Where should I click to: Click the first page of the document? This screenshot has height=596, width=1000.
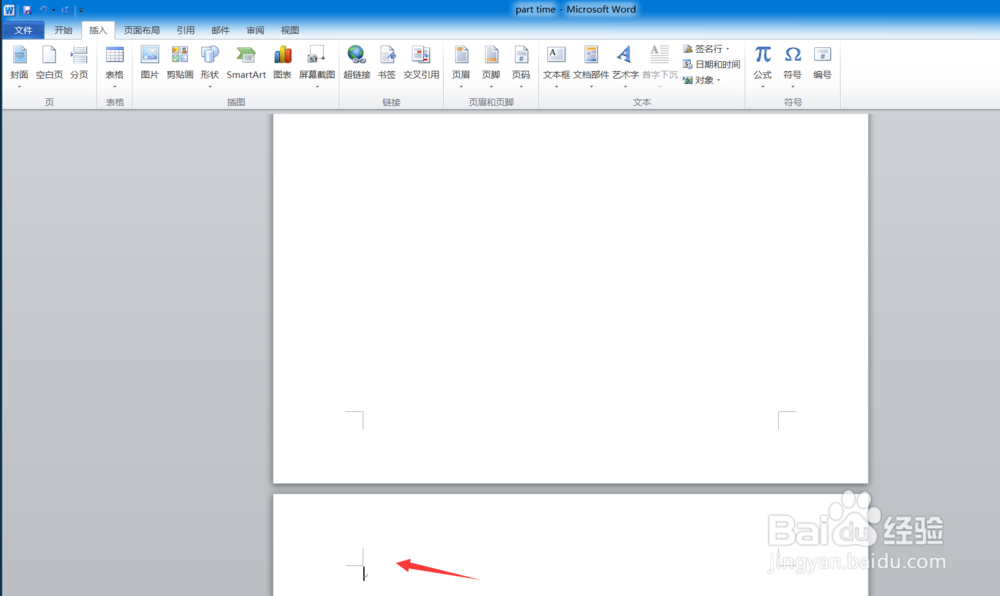(x=571, y=298)
